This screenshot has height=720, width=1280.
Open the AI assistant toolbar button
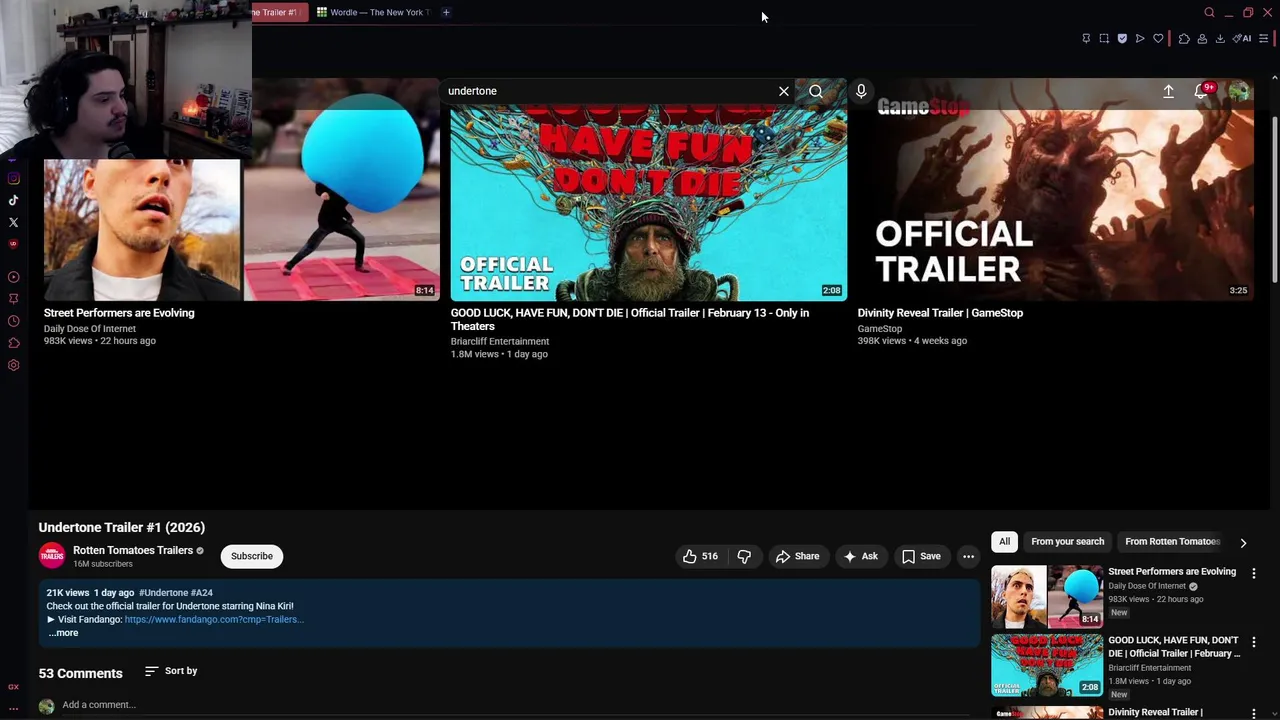(1242, 39)
